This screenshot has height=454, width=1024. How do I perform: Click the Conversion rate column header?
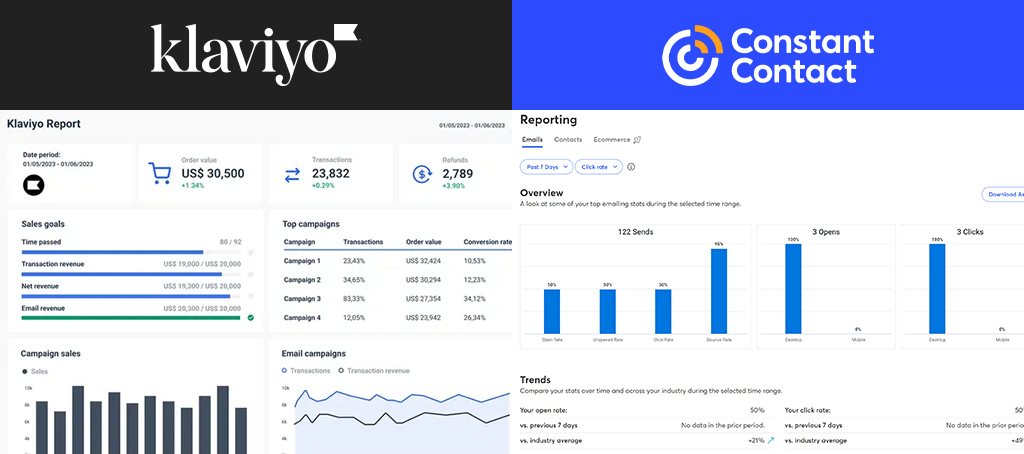pos(487,242)
